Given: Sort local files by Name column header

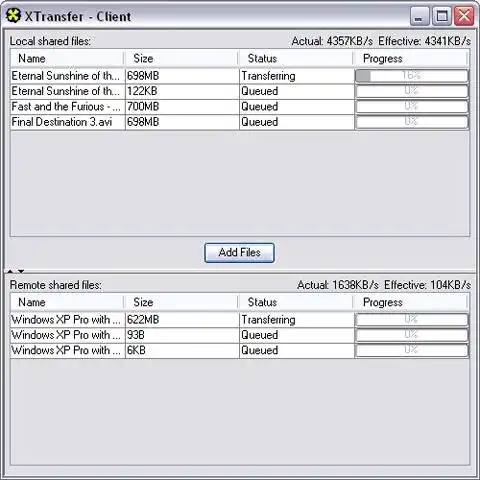Looking at the screenshot, I should tap(67, 58).
